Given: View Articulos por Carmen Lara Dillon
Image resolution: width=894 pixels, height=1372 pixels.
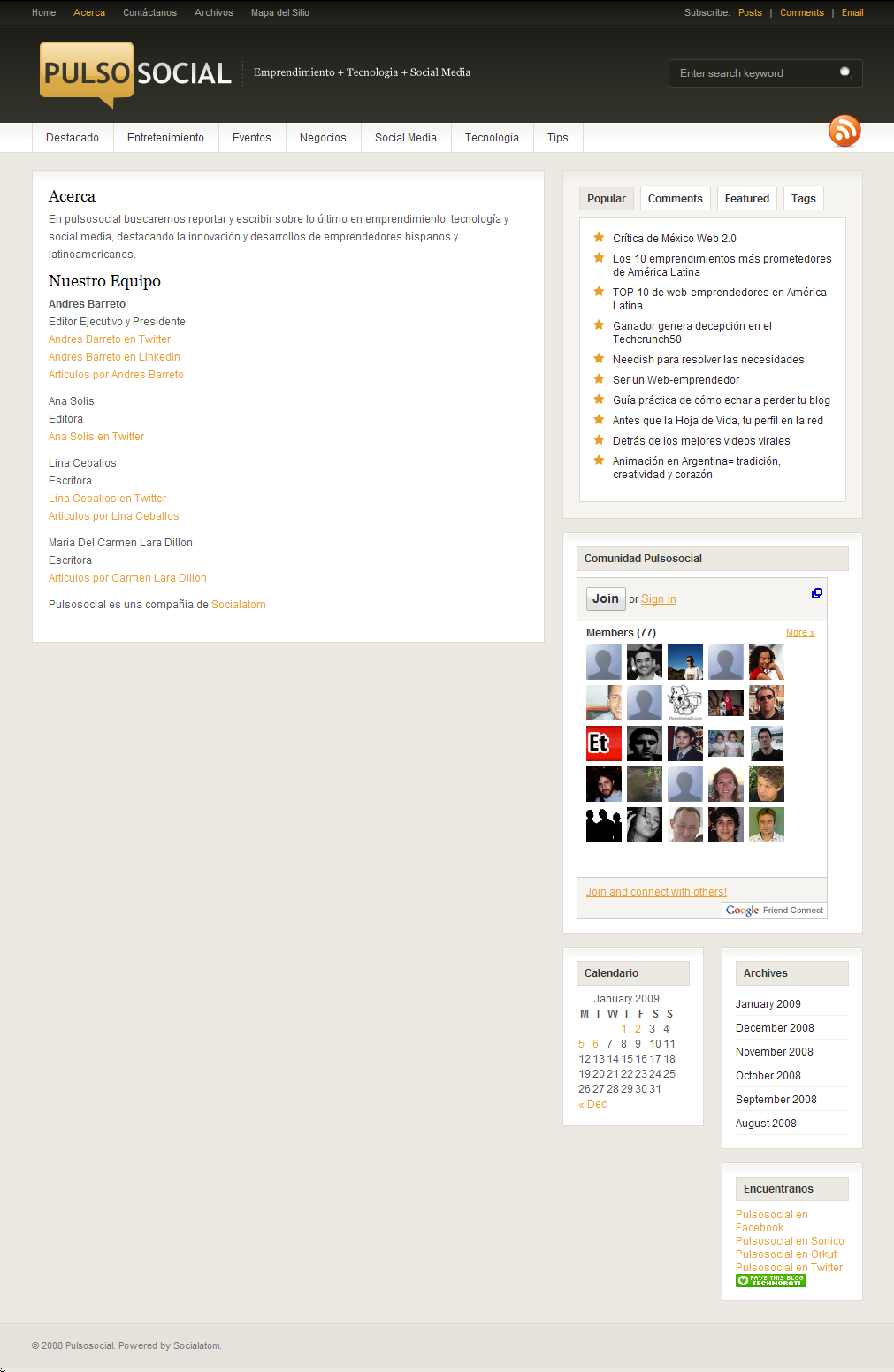Looking at the screenshot, I should tap(127, 578).
